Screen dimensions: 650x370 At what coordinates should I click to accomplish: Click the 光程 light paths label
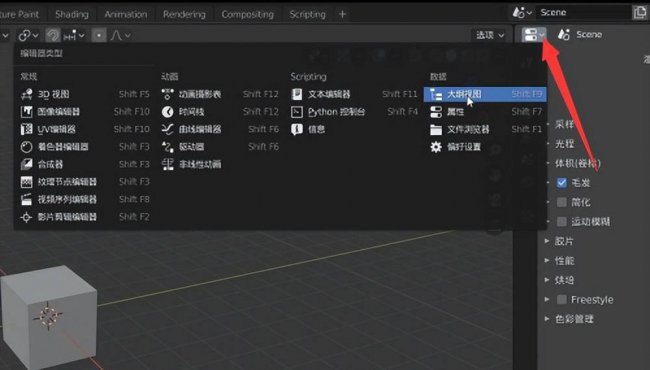point(565,144)
